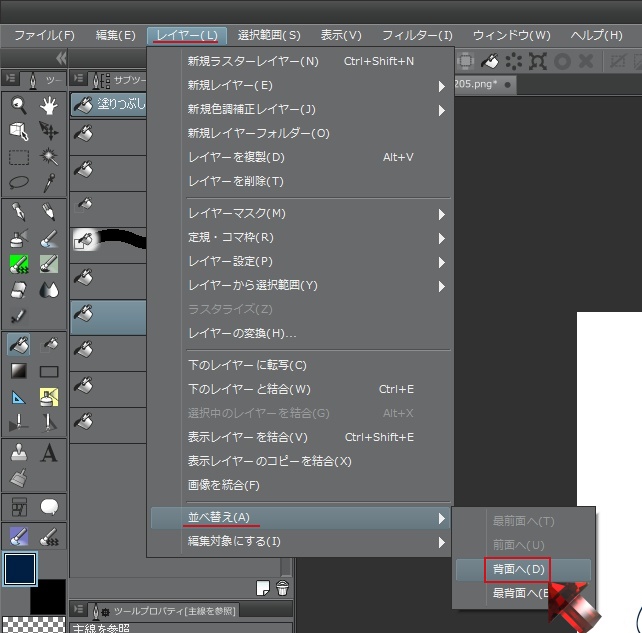
Task: Select the 塗りつぶし sub tool group tab
Action: pos(108,104)
